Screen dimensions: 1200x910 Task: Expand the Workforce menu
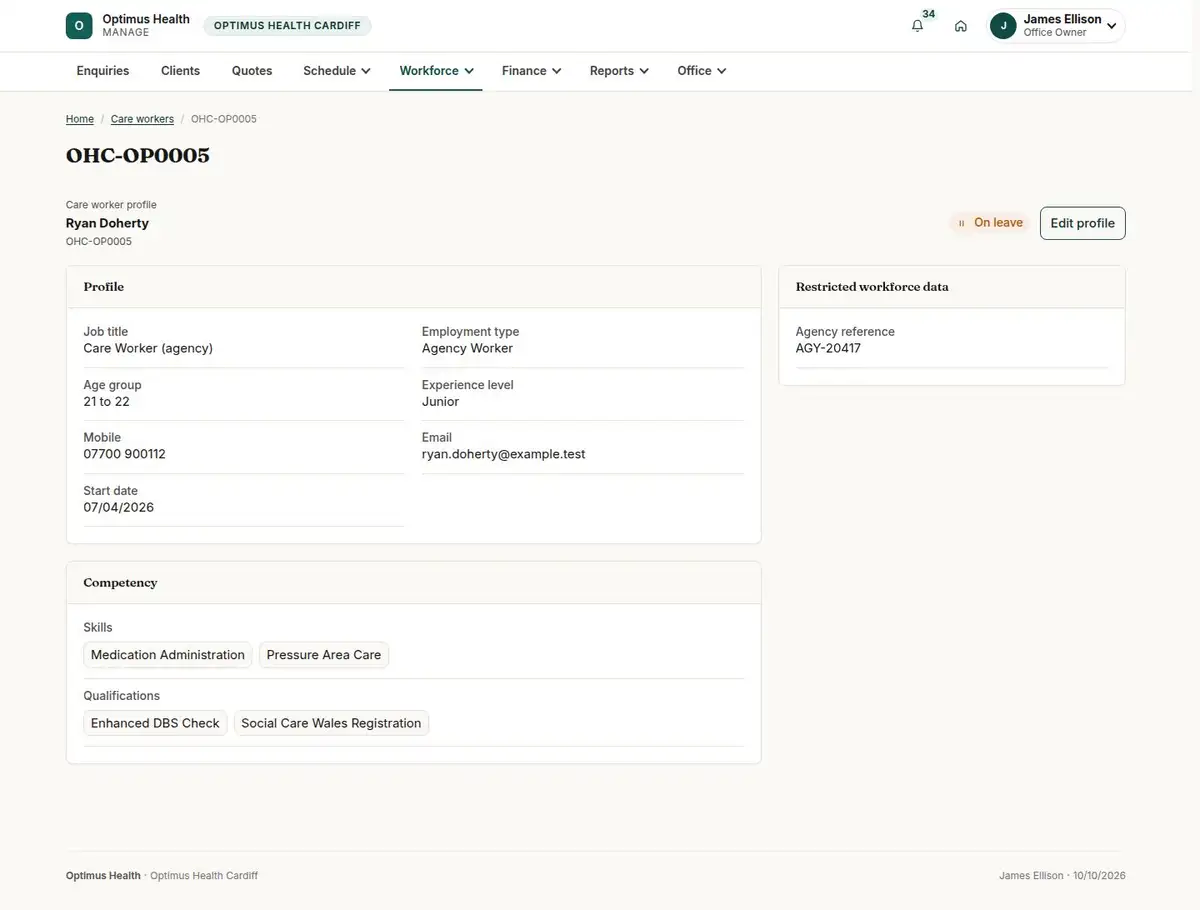pyautogui.click(x=436, y=71)
